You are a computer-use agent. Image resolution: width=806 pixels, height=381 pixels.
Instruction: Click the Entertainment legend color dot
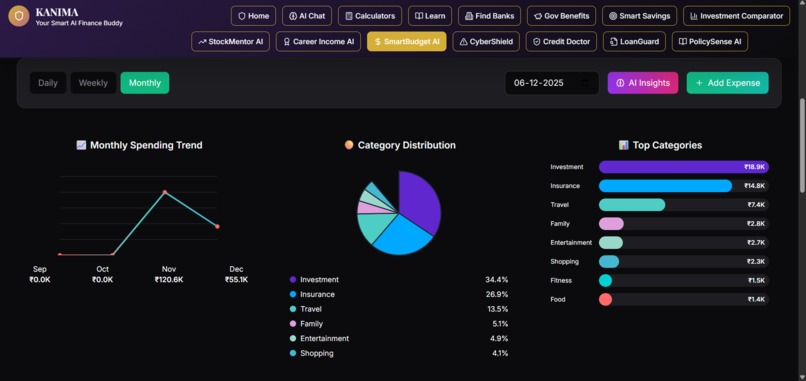[x=293, y=338]
